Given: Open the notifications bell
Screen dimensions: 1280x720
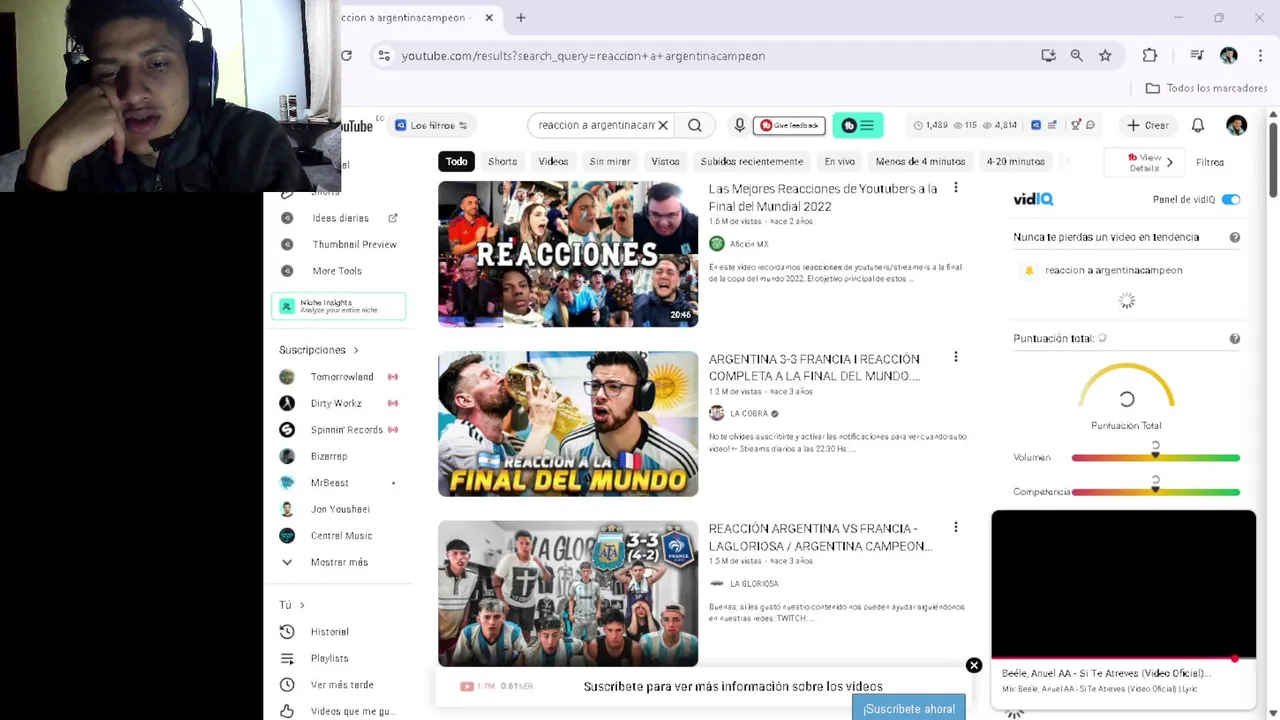Looking at the screenshot, I should 1198,125.
